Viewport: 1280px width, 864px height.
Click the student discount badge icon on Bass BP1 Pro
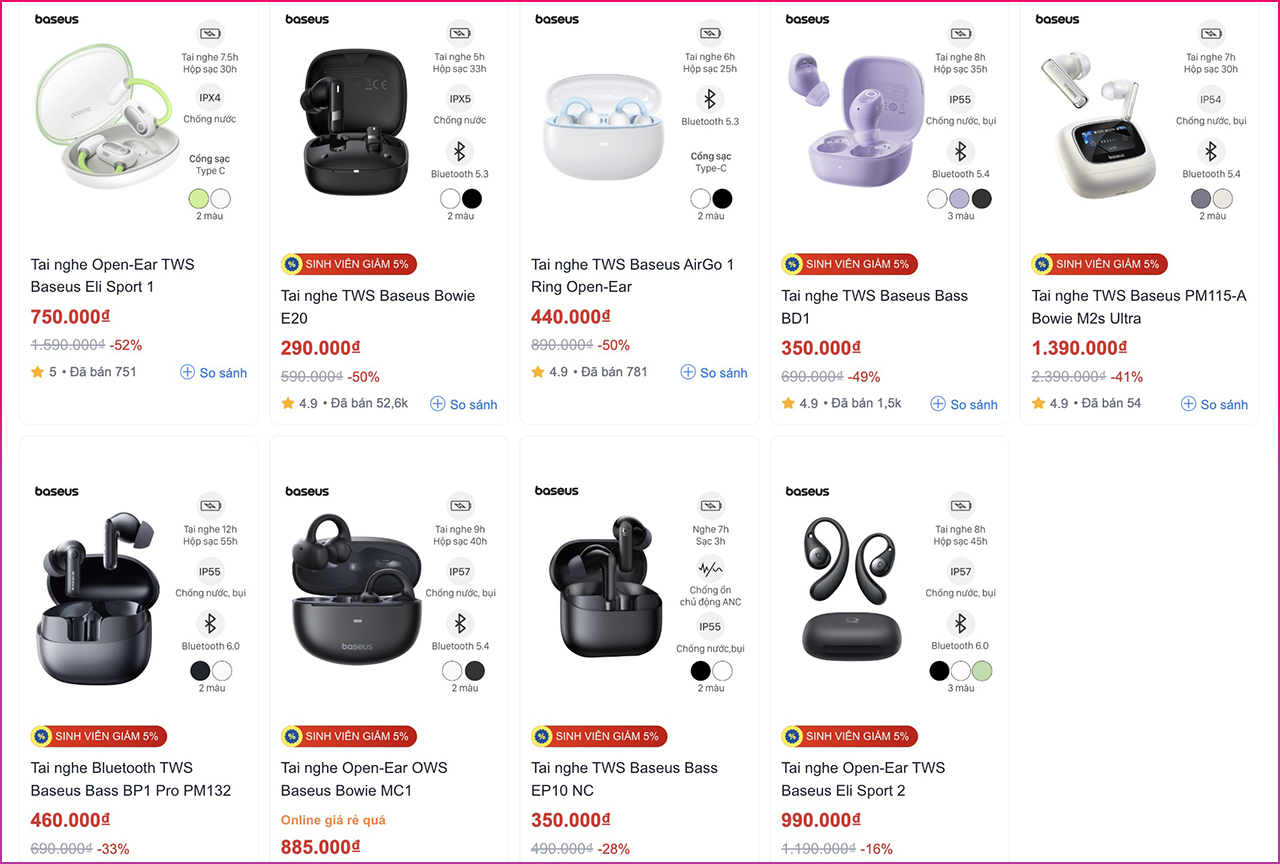coord(41,736)
